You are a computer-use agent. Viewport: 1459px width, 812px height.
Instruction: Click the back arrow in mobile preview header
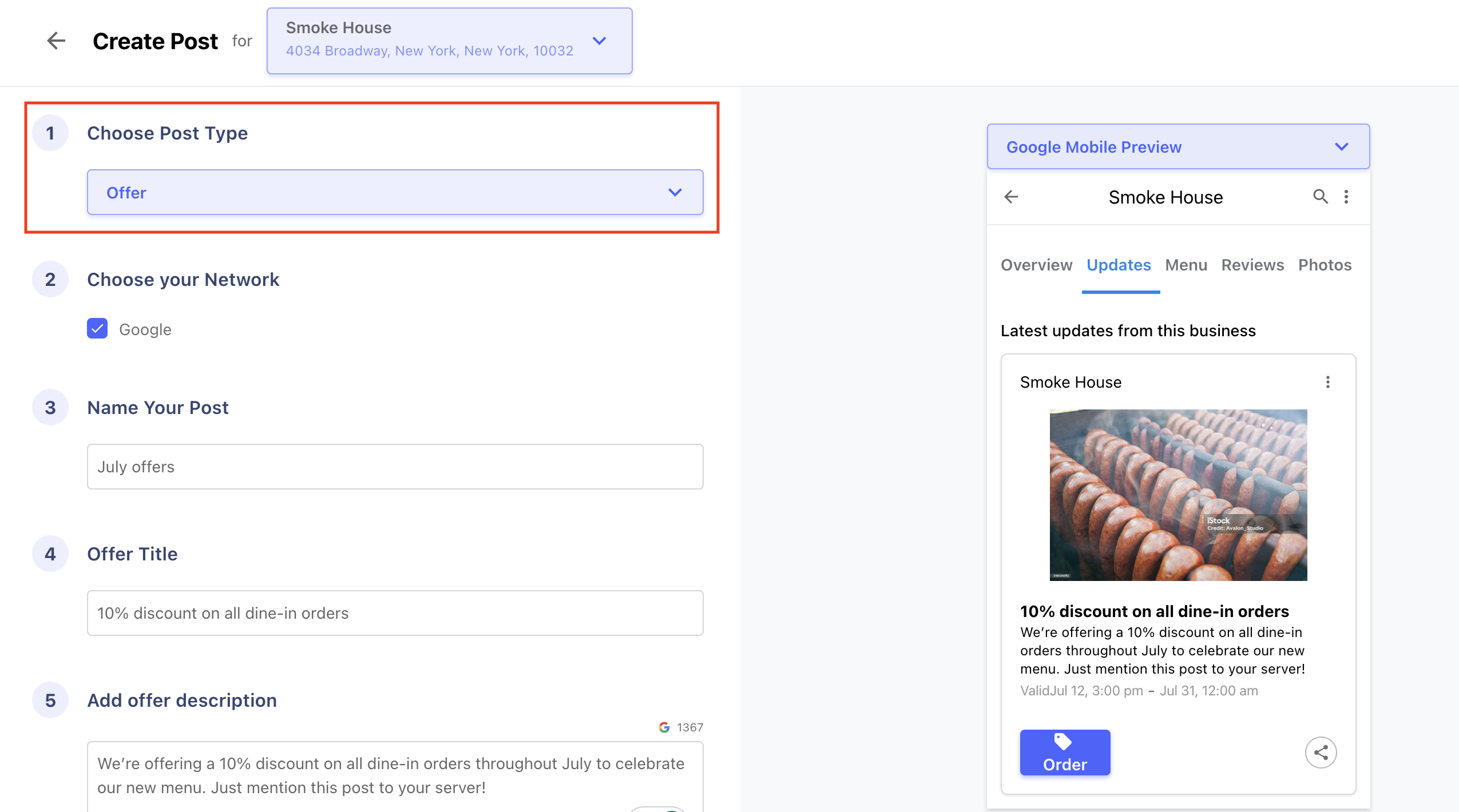click(1012, 197)
